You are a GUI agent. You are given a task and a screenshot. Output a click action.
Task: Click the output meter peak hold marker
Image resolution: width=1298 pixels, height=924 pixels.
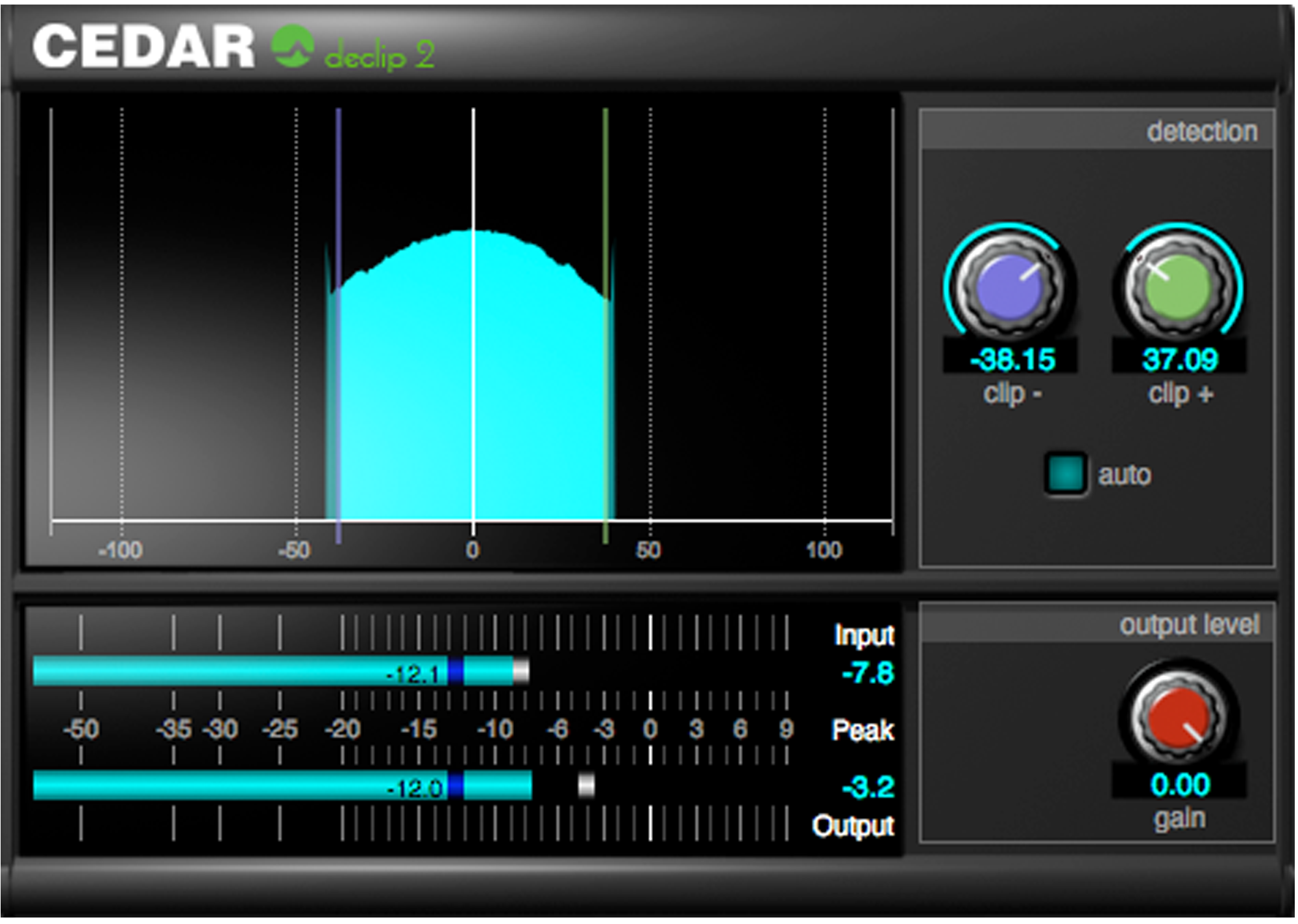coord(586,785)
